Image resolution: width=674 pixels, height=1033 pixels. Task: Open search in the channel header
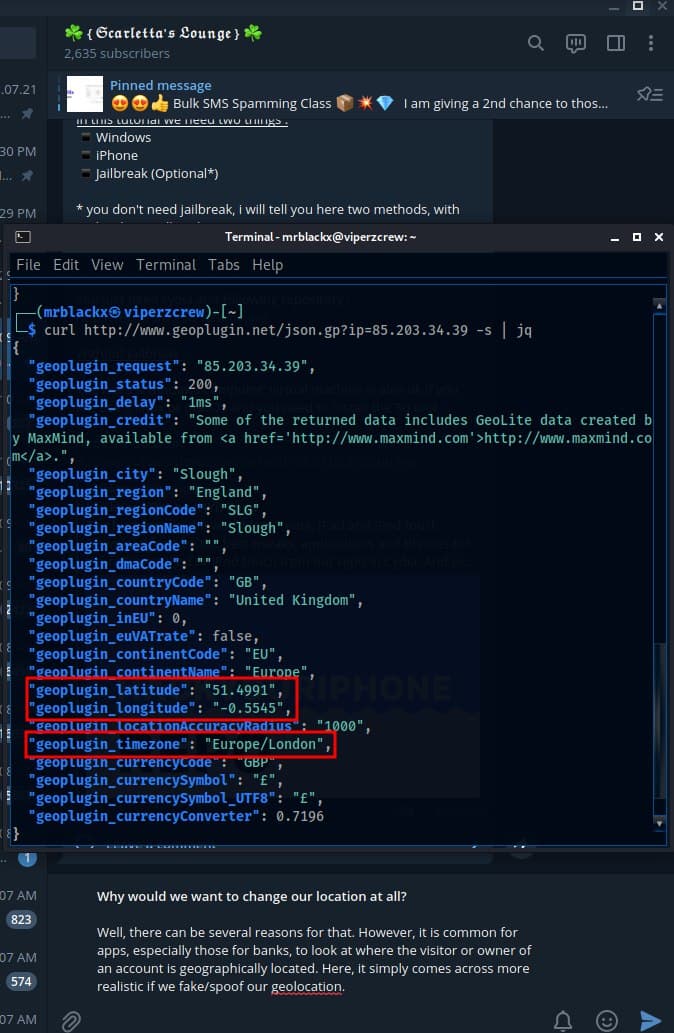coord(536,43)
